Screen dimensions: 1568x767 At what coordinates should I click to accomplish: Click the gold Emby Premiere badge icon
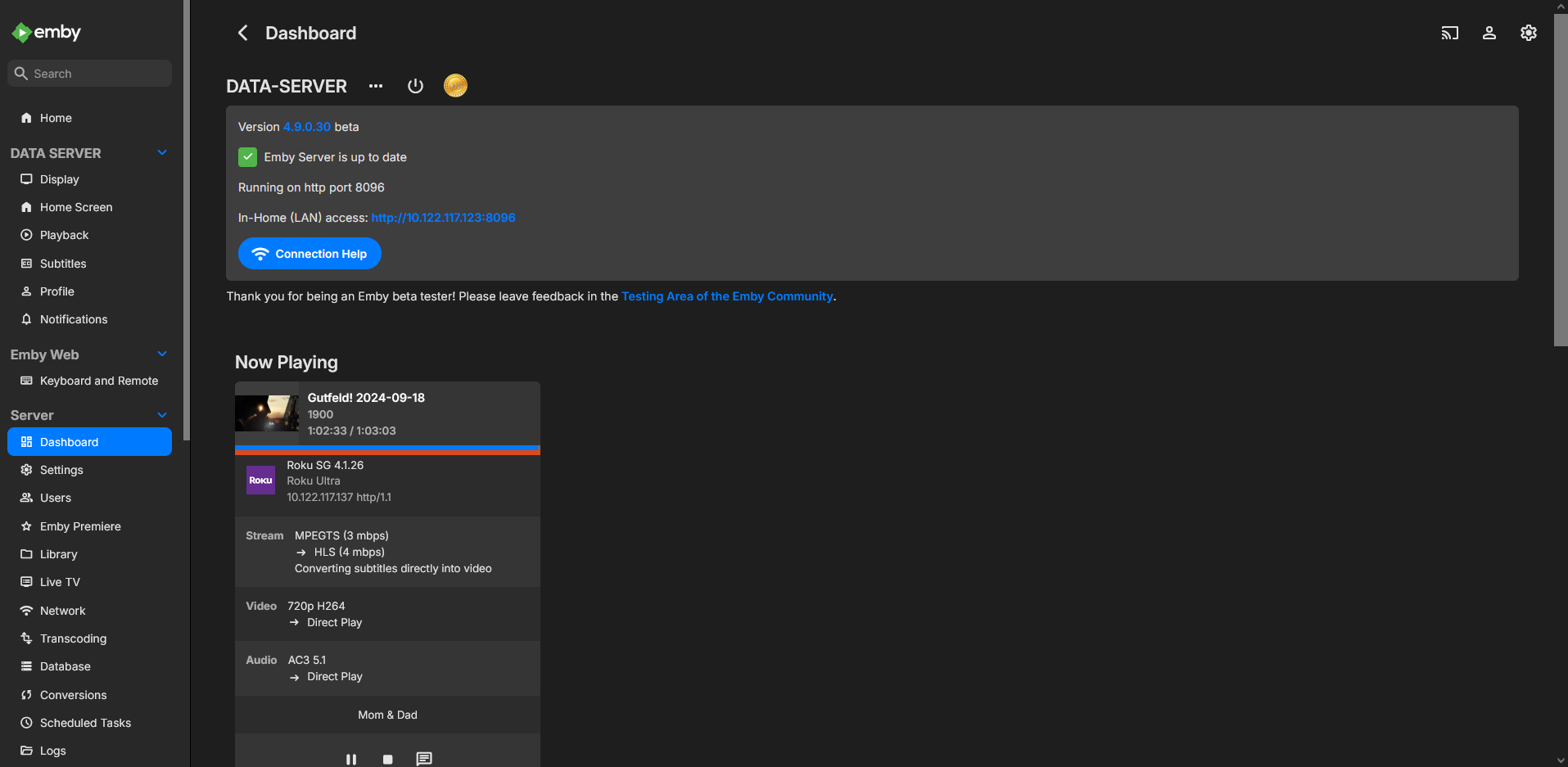(x=455, y=85)
